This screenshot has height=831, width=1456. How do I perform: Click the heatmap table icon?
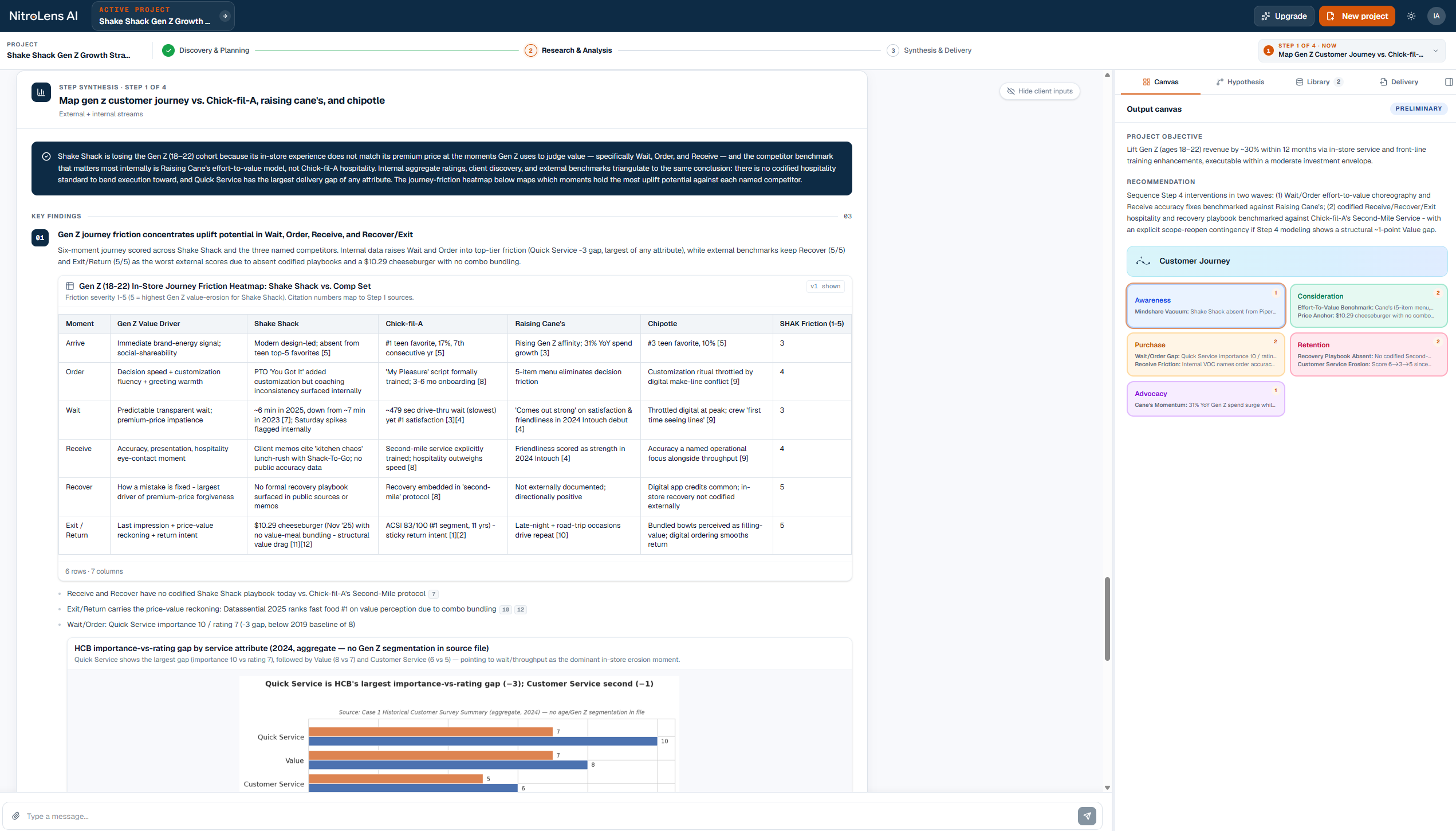[70, 286]
